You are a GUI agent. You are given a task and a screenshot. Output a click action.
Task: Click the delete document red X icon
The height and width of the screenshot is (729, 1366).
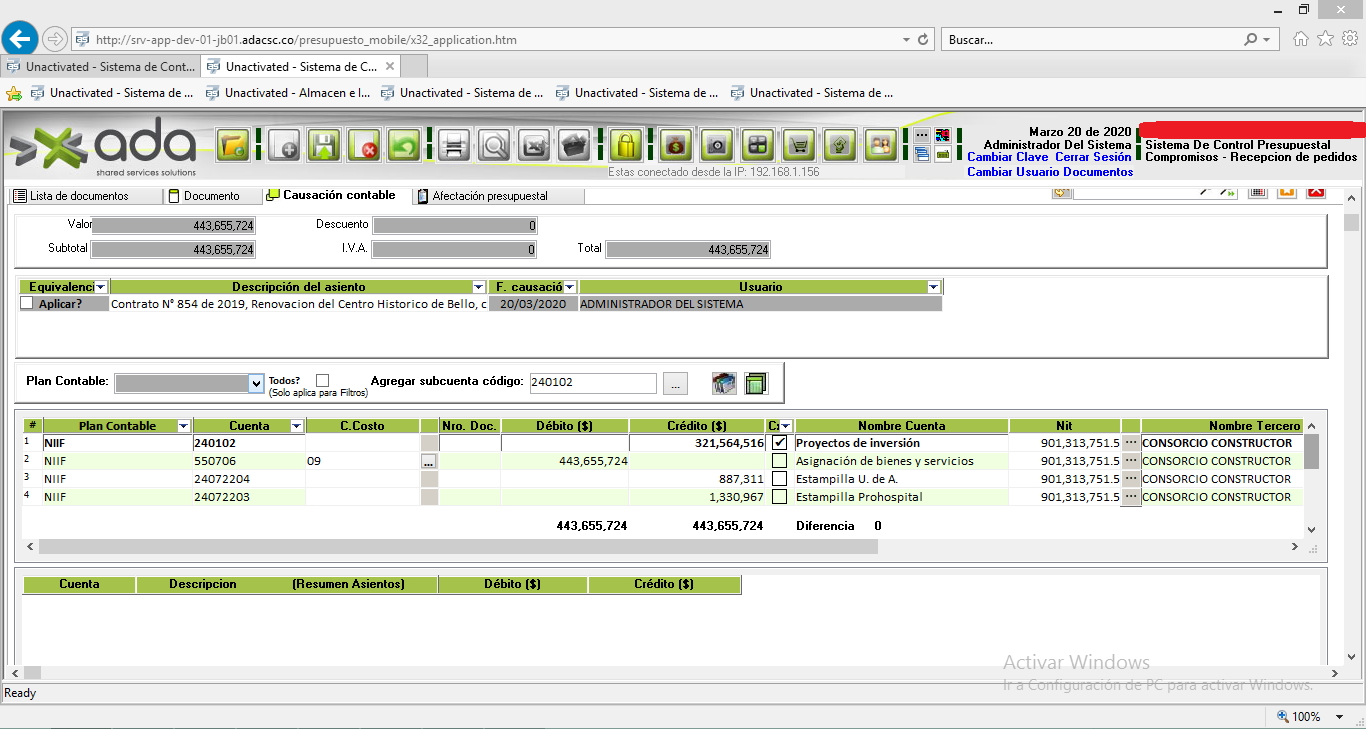(x=364, y=146)
